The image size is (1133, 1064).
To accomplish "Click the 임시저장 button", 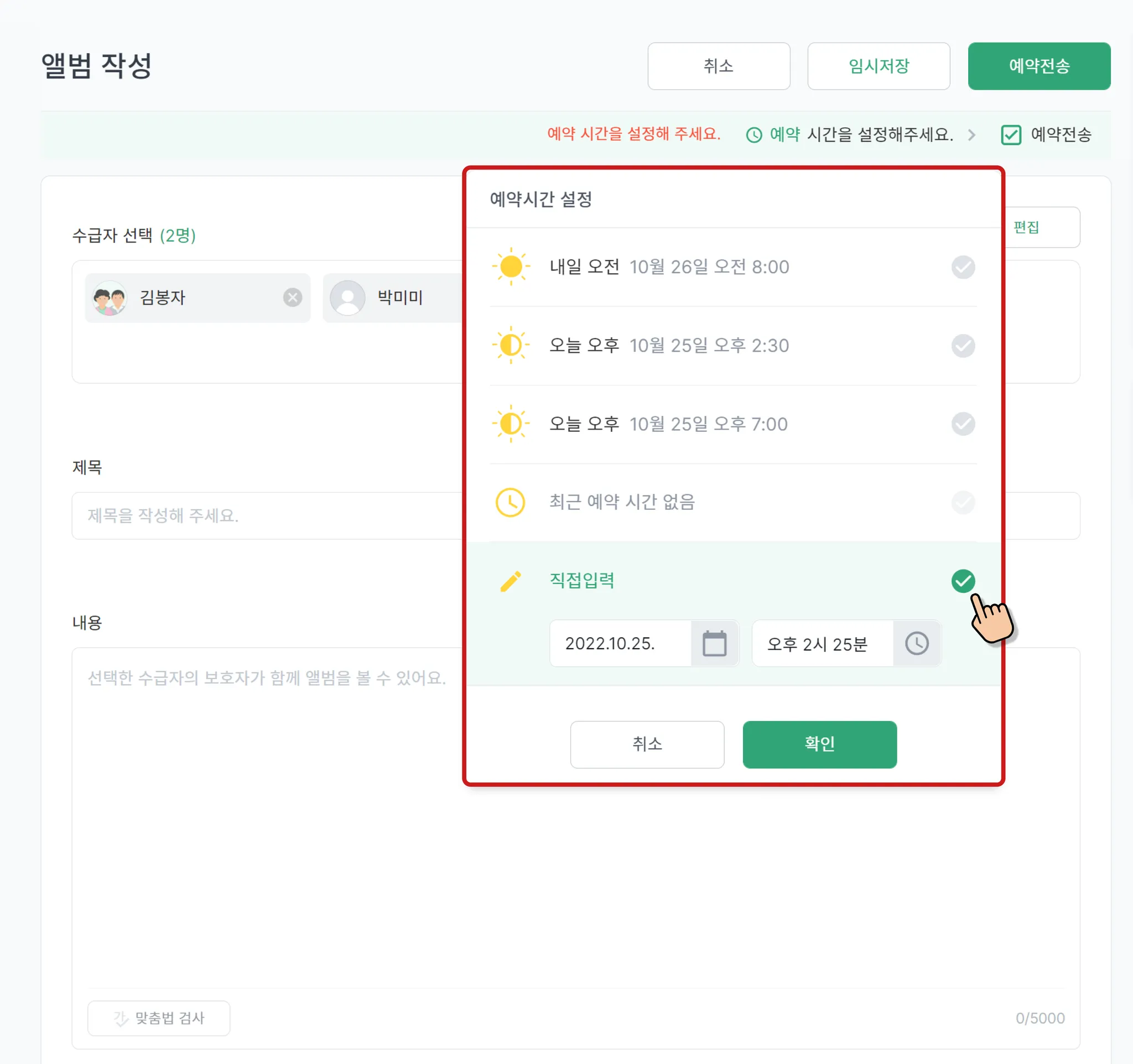I will (879, 66).
